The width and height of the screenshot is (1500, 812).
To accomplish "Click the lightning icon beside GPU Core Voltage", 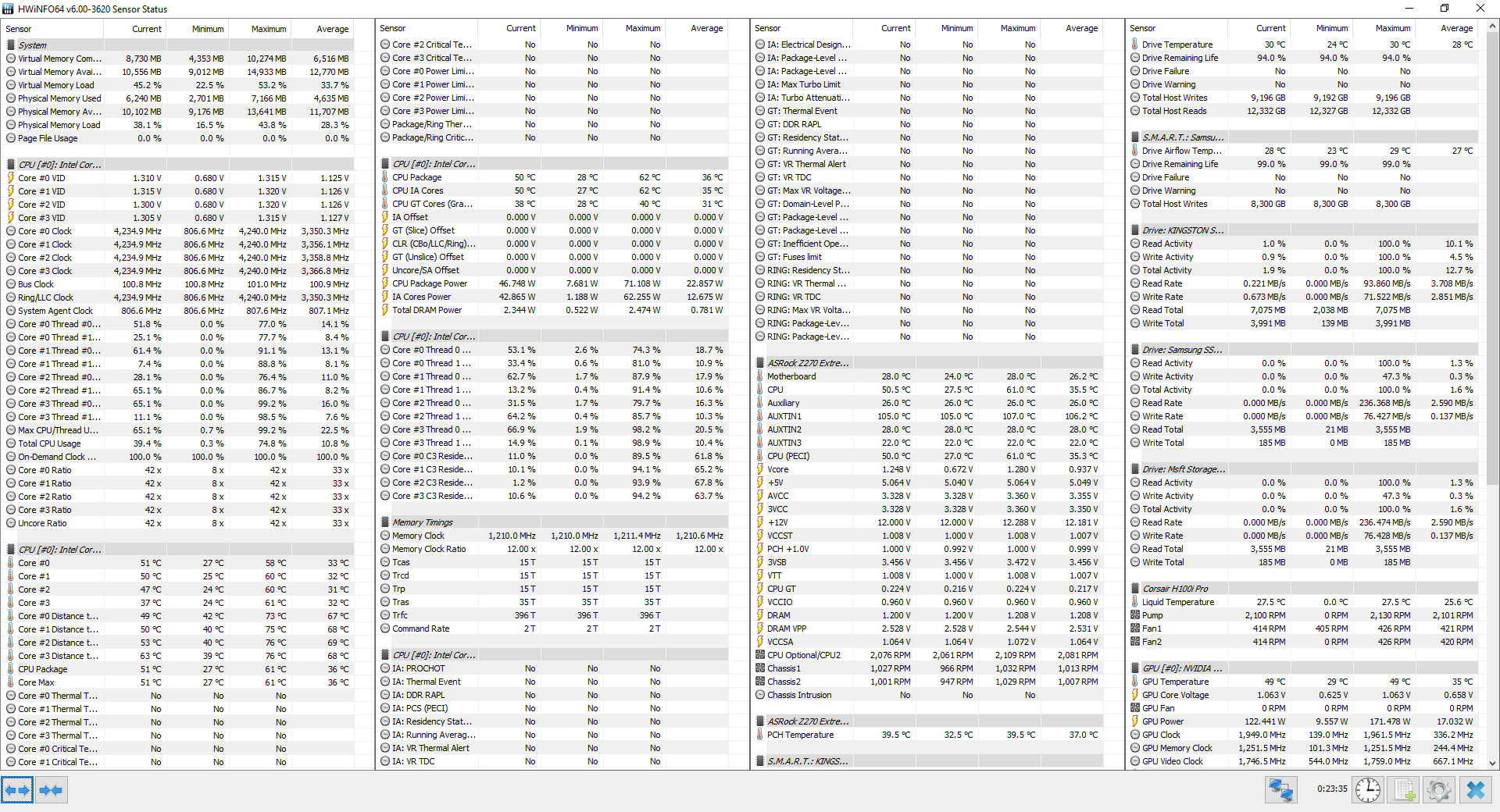I will [x=1135, y=695].
